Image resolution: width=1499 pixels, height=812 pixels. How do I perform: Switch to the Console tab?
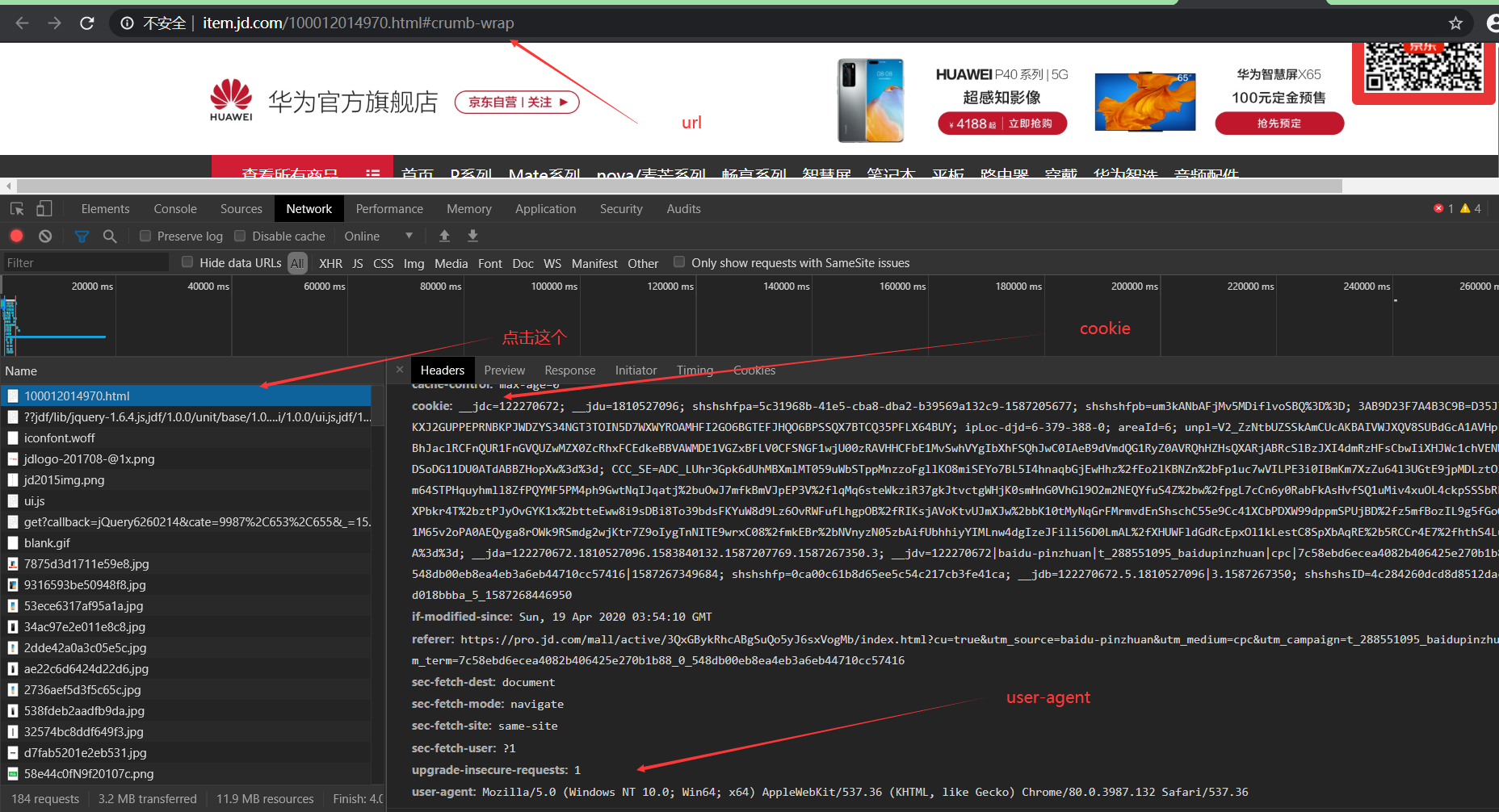(174, 208)
